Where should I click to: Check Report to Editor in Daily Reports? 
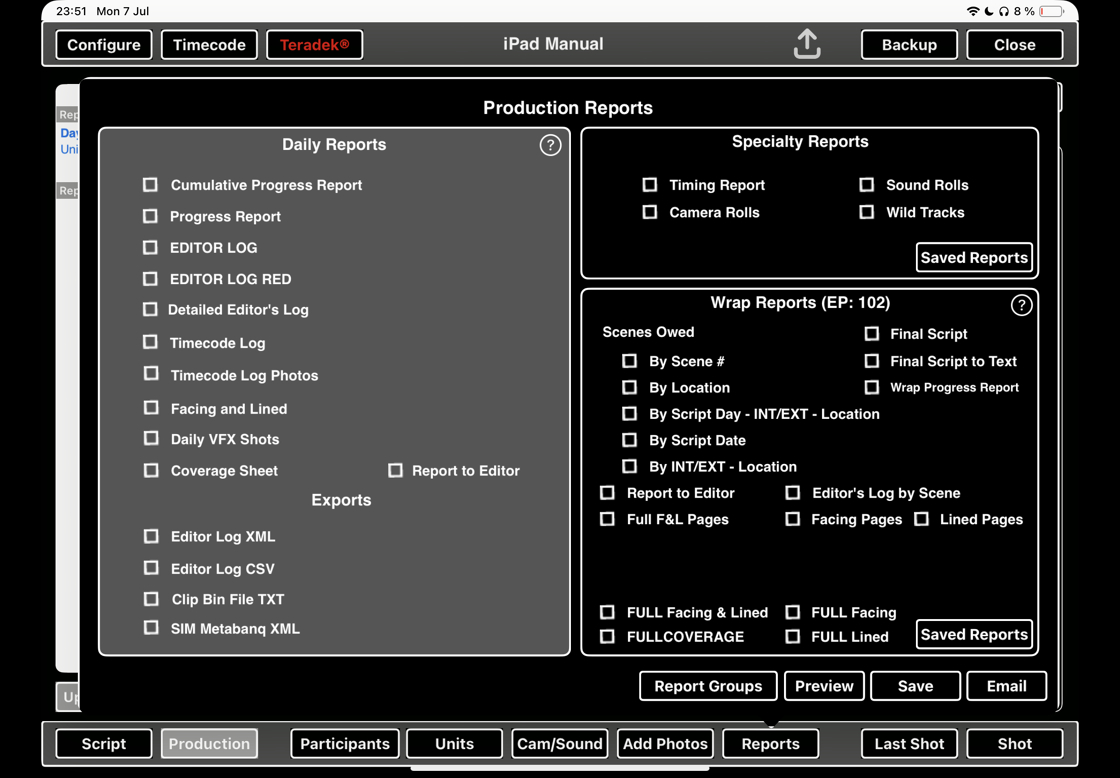(395, 470)
